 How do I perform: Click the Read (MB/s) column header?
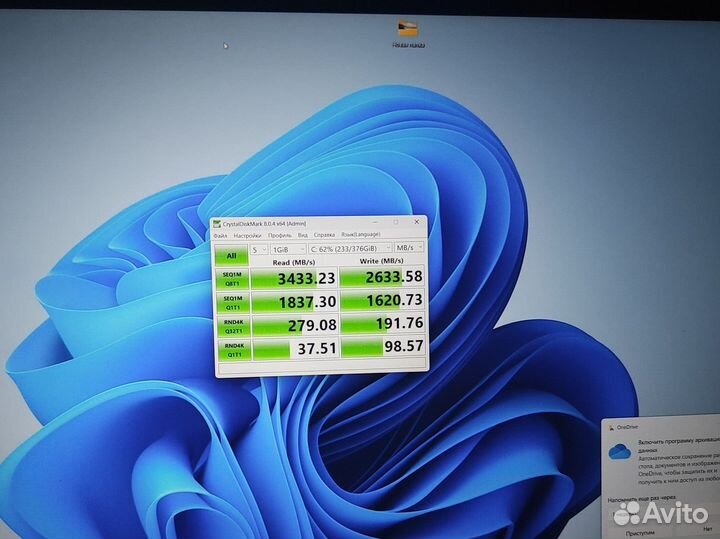click(x=293, y=262)
